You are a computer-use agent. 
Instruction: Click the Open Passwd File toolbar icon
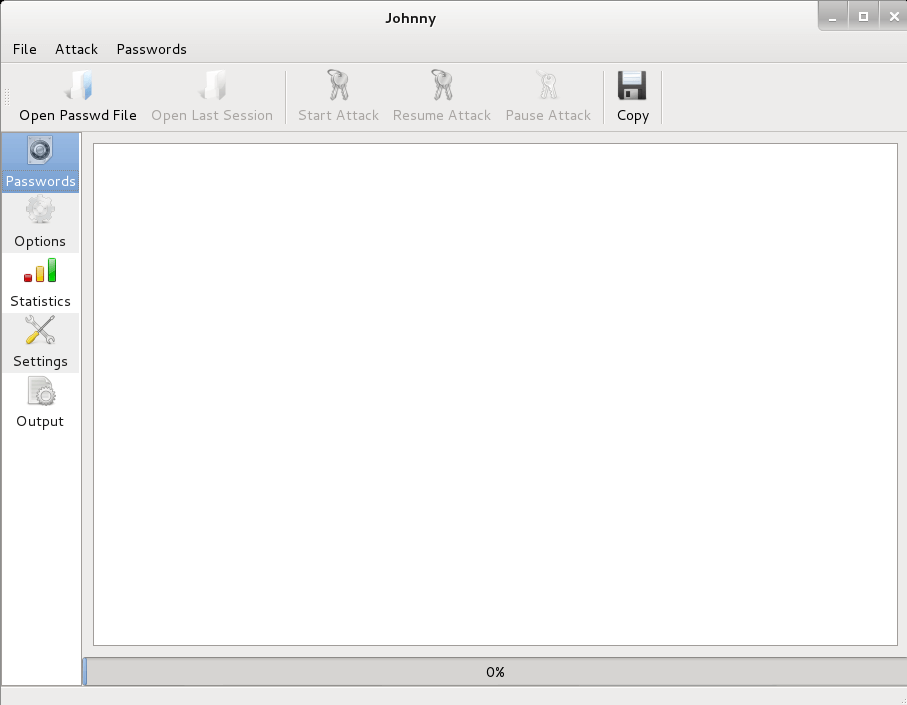77,87
